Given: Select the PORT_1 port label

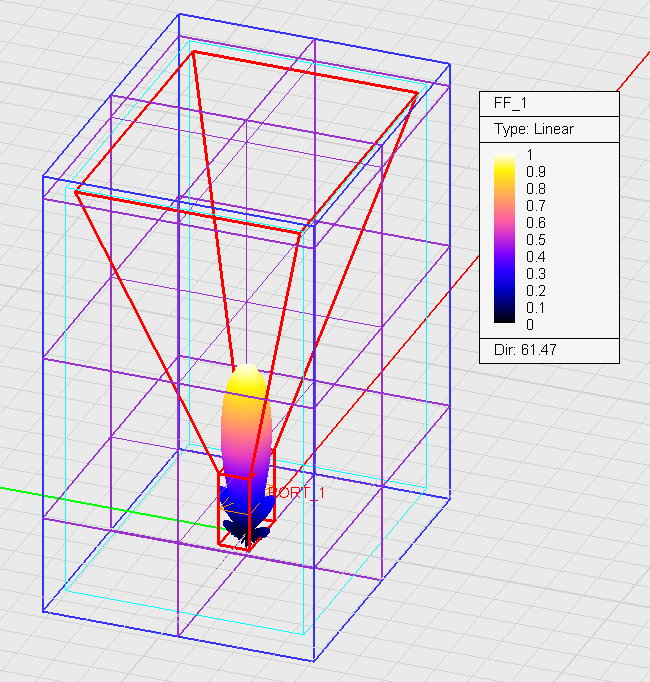Looking at the screenshot, I should pyautogui.click(x=297, y=493).
